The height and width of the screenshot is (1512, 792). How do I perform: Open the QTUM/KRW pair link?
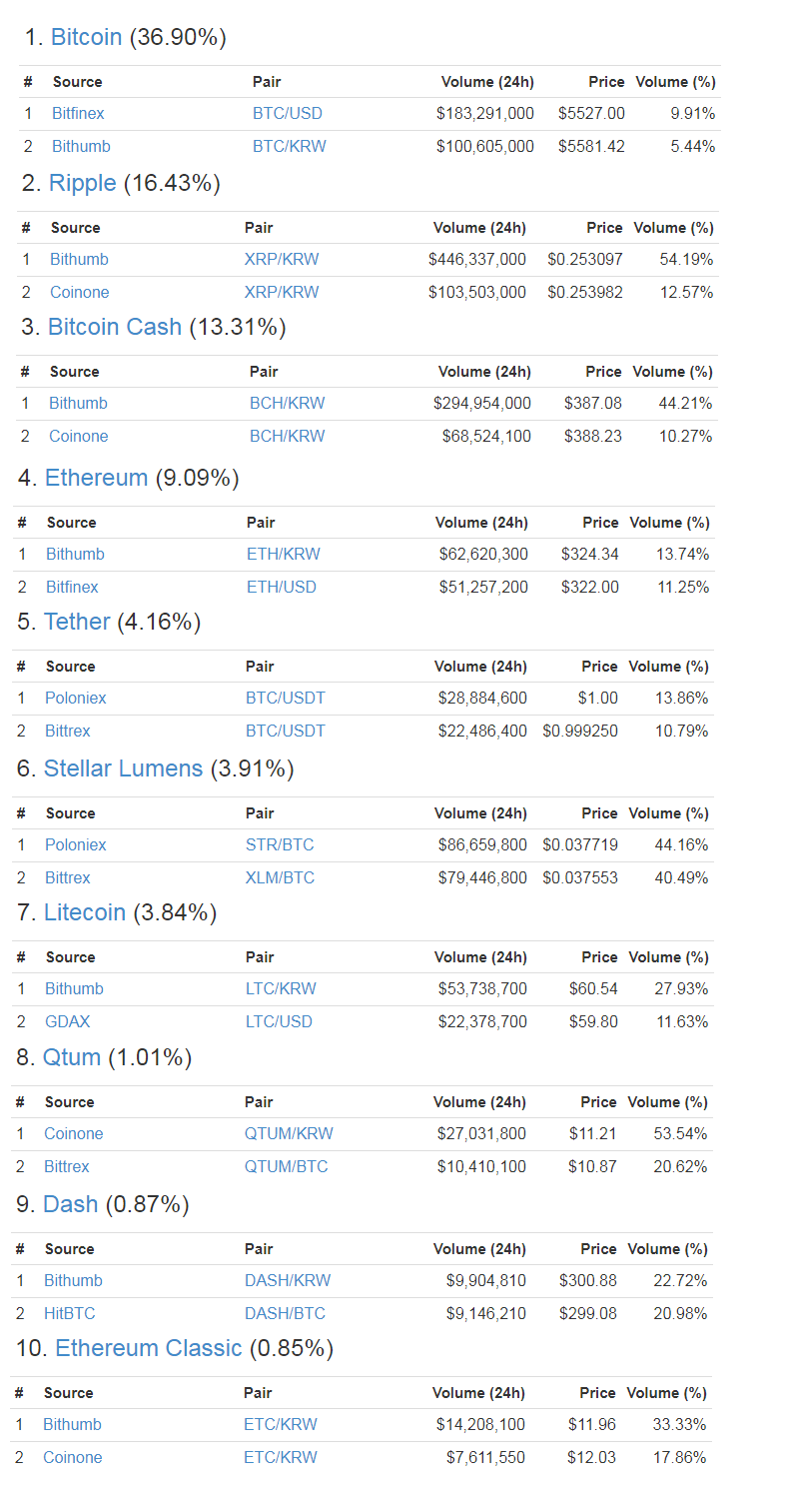coord(289,1134)
